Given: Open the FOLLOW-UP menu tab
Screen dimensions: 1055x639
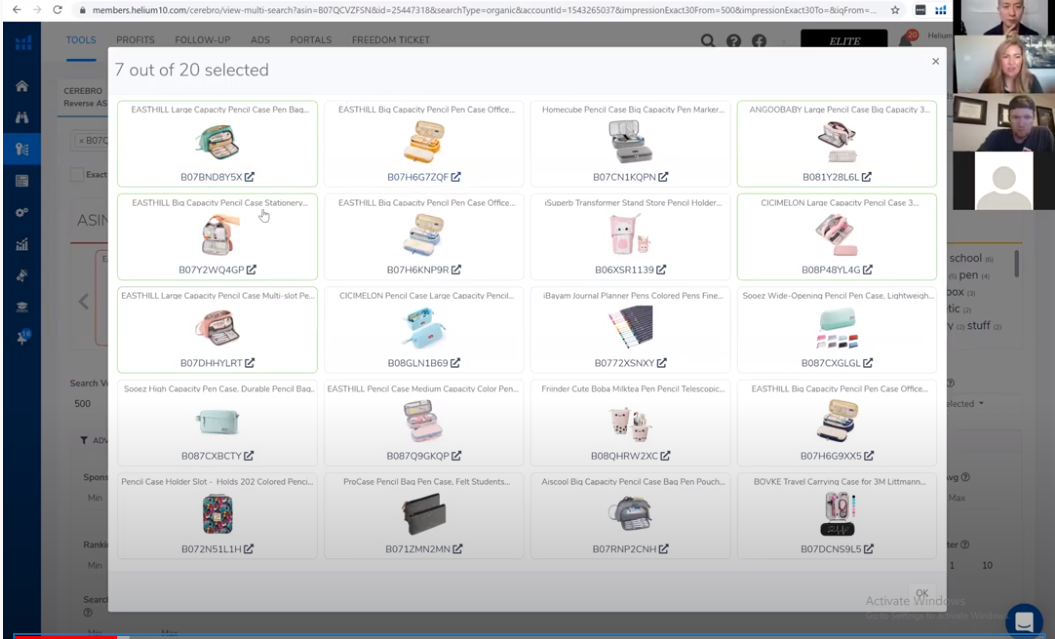Looking at the screenshot, I should pos(203,40).
